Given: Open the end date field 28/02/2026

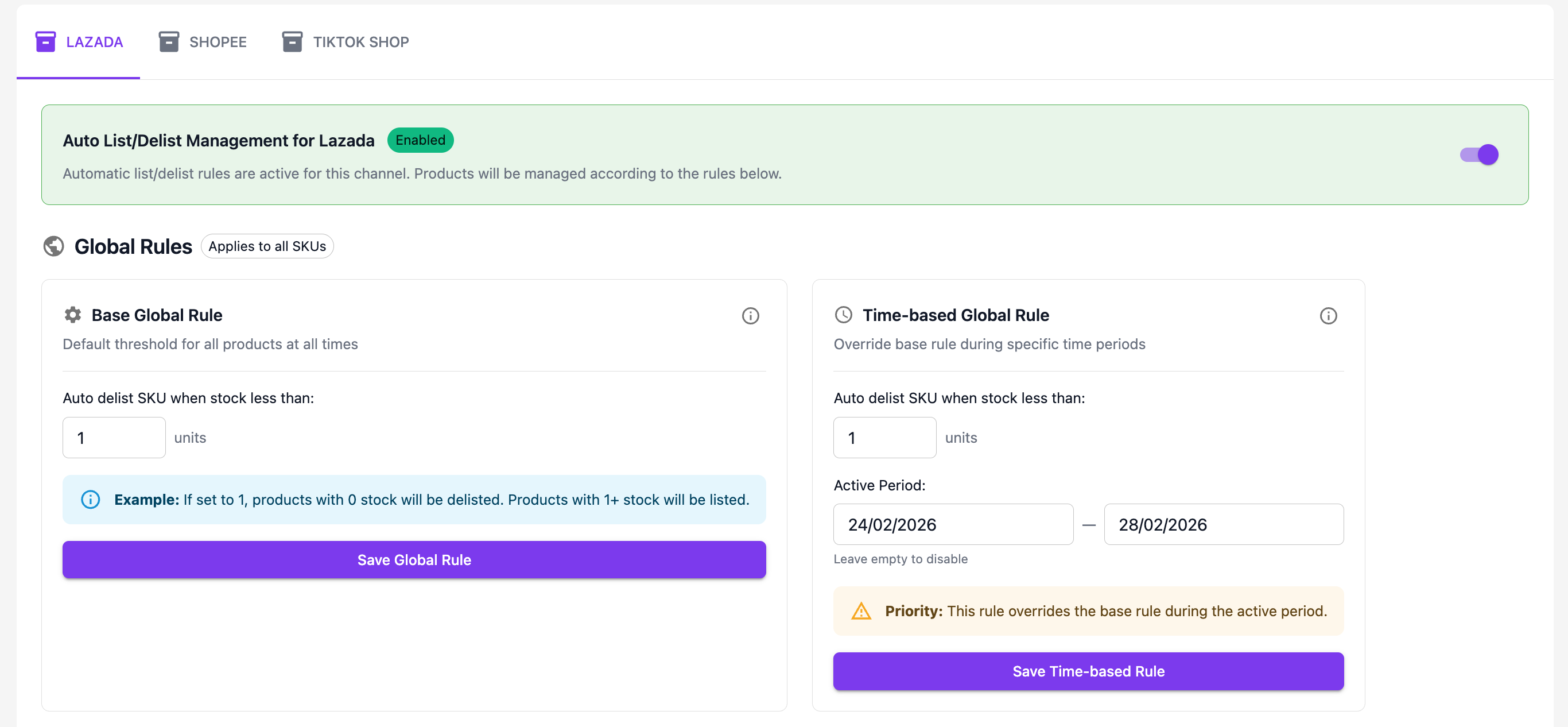Looking at the screenshot, I should (x=1223, y=524).
